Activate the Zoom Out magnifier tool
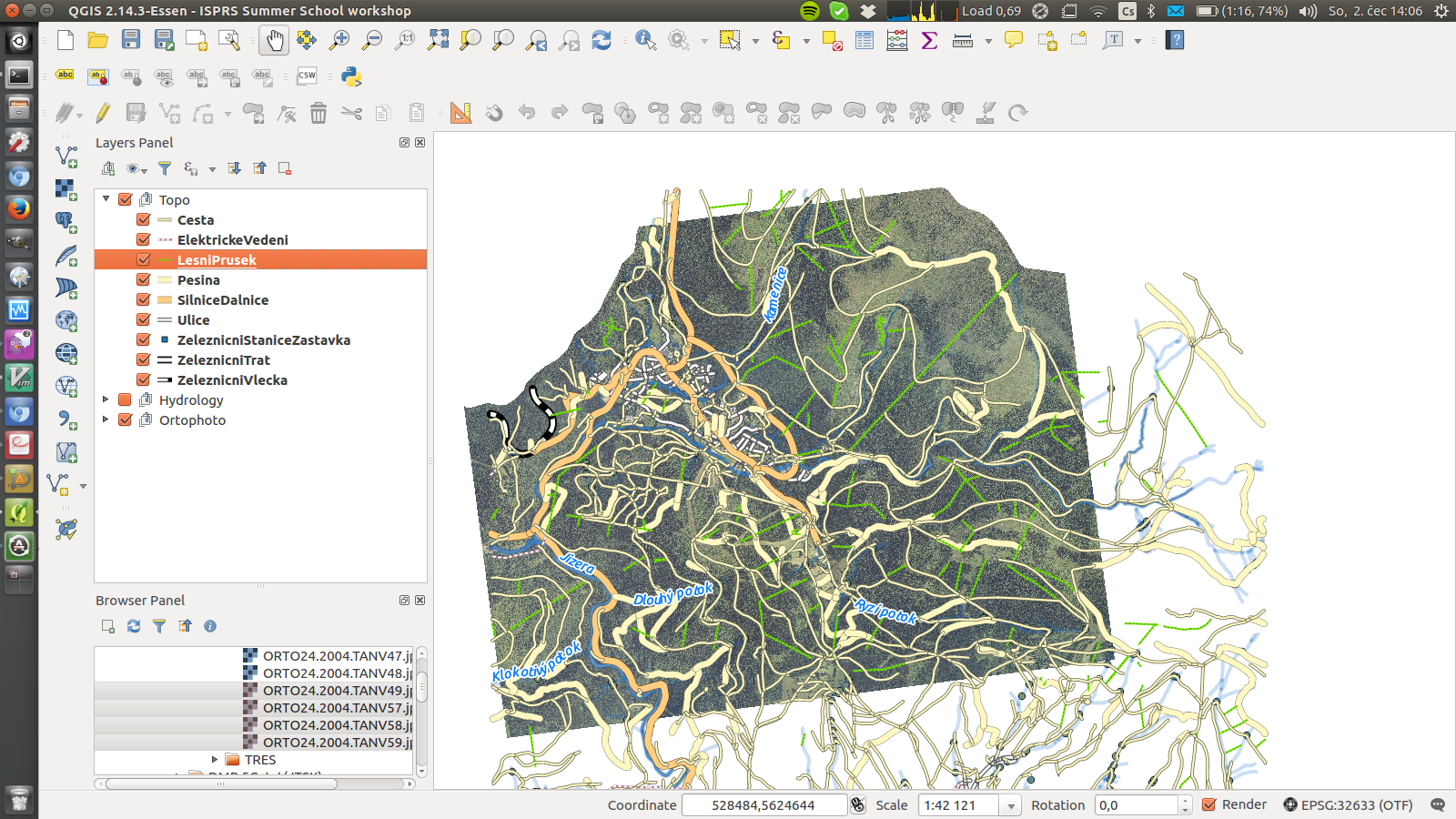The height and width of the screenshot is (819, 1456). click(372, 40)
